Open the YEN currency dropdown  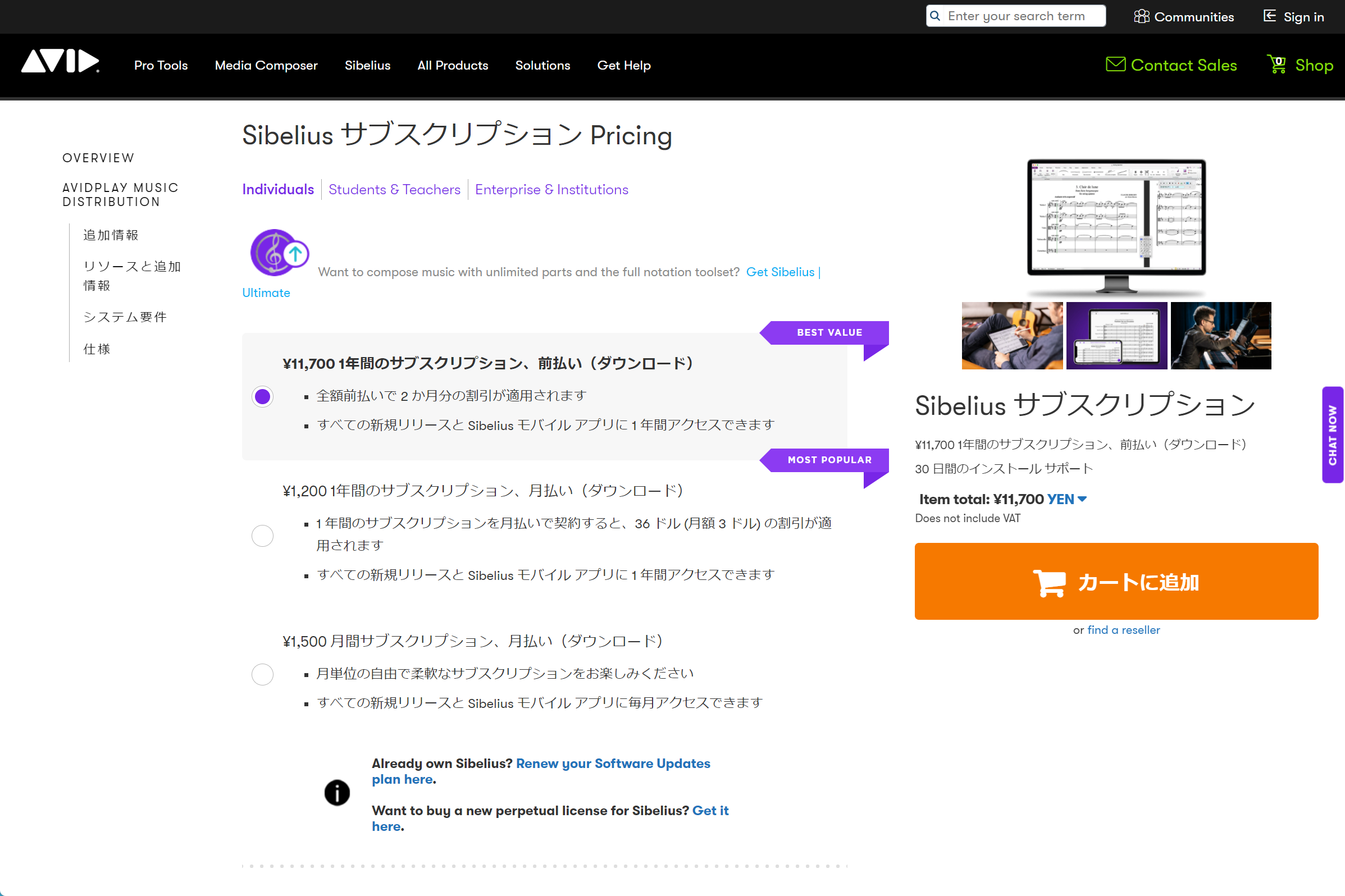tap(1066, 500)
